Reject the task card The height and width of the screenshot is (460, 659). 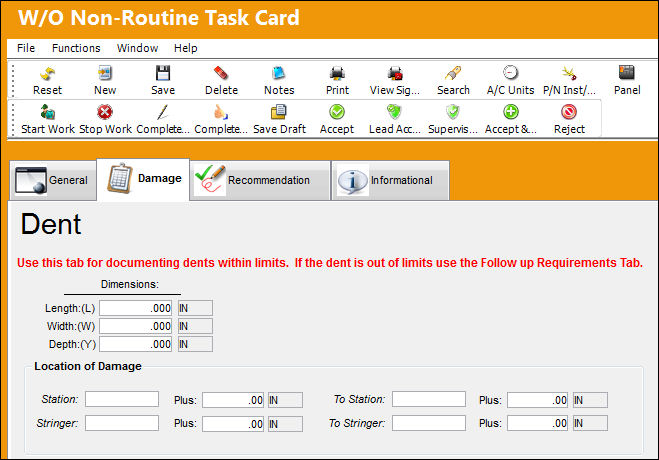(569, 119)
